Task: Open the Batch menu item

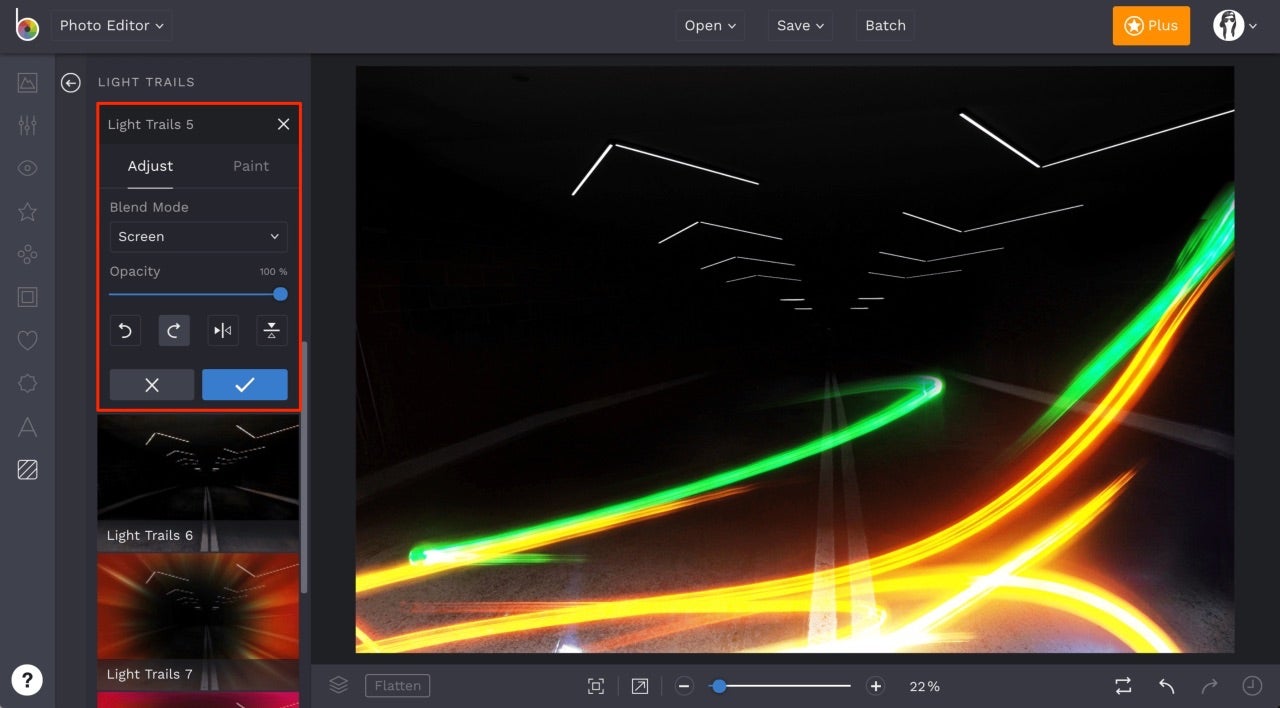Action: 885,25
